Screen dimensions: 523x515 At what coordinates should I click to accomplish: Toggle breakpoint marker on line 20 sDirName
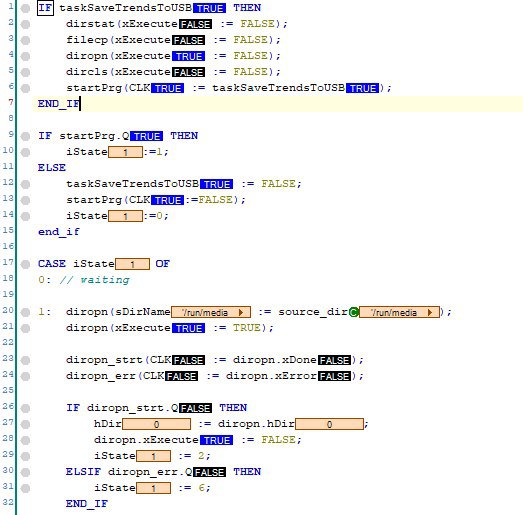[25, 313]
